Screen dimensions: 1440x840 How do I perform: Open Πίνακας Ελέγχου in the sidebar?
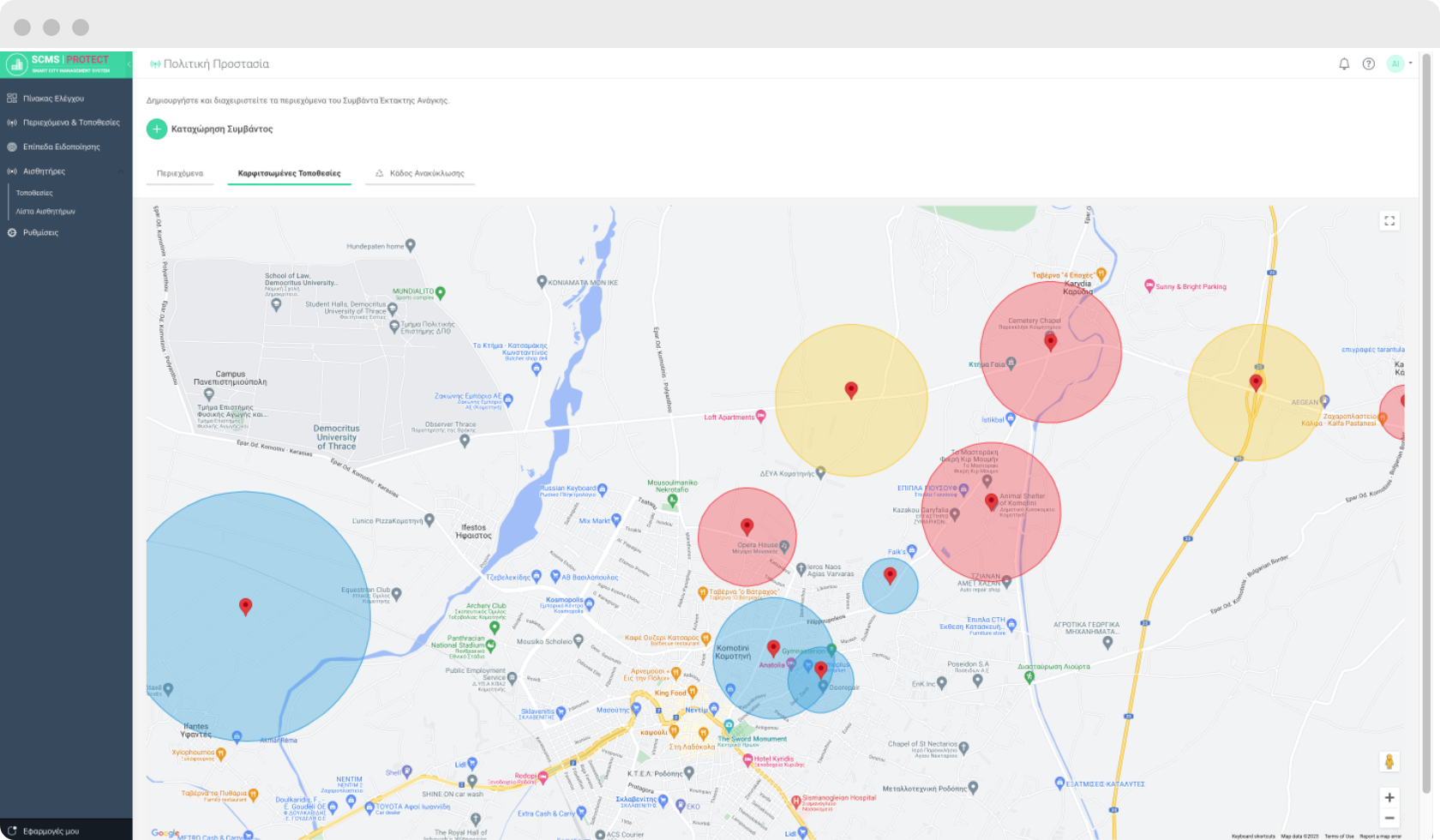pyautogui.click(x=53, y=99)
